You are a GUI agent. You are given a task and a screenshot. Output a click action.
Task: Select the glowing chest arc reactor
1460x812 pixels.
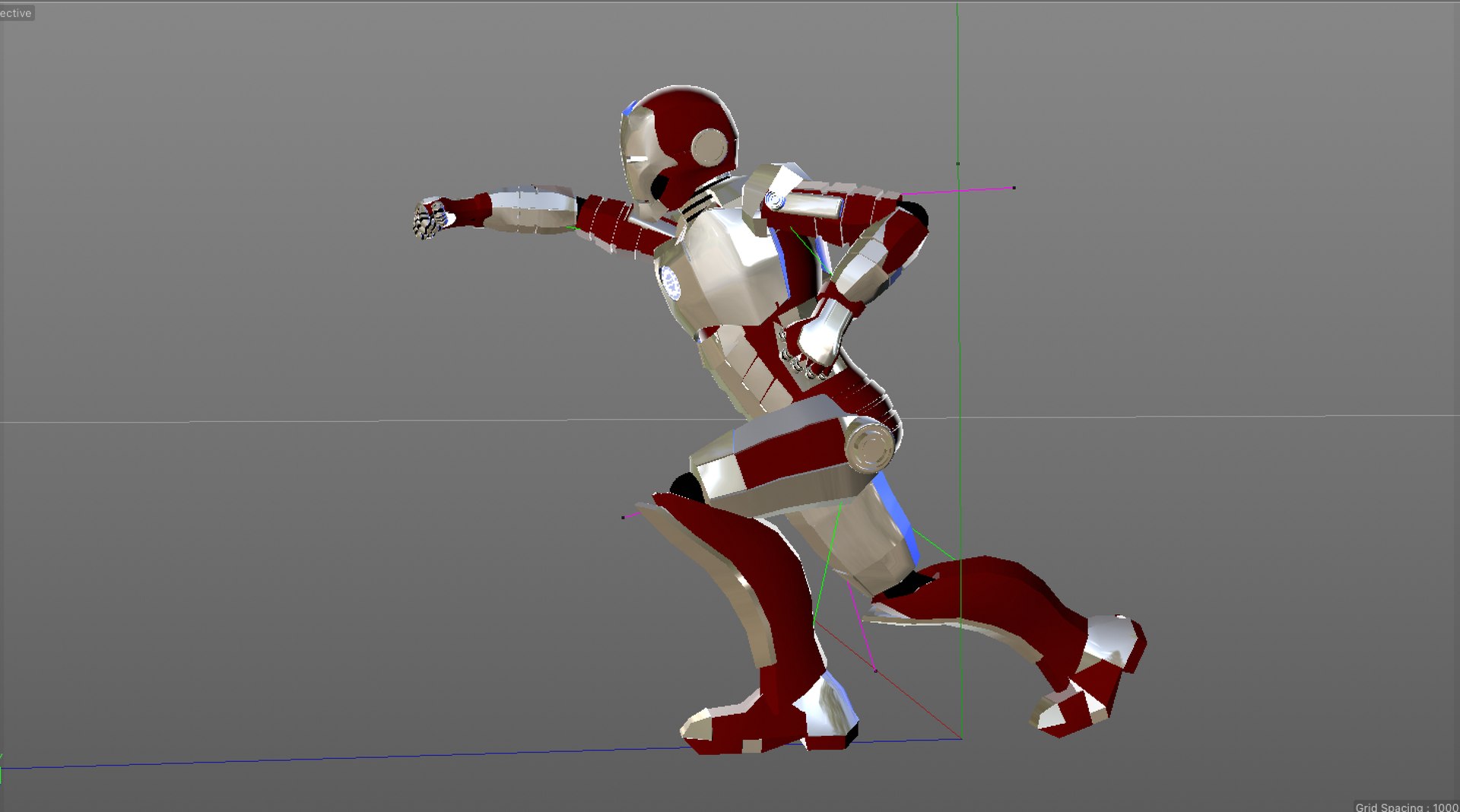click(x=671, y=282)
